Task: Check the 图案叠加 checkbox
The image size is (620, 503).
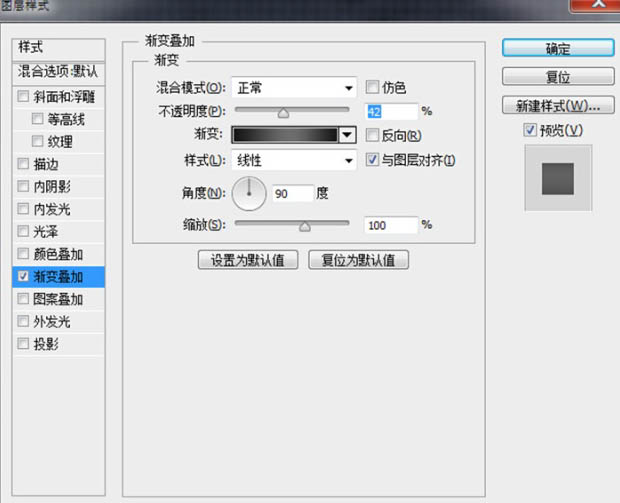Action: coord(23,299)
